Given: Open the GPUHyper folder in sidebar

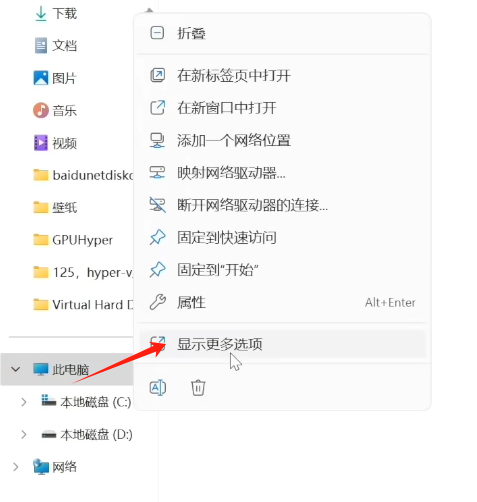Looking at the screenshot, I should tap(73, 240).
